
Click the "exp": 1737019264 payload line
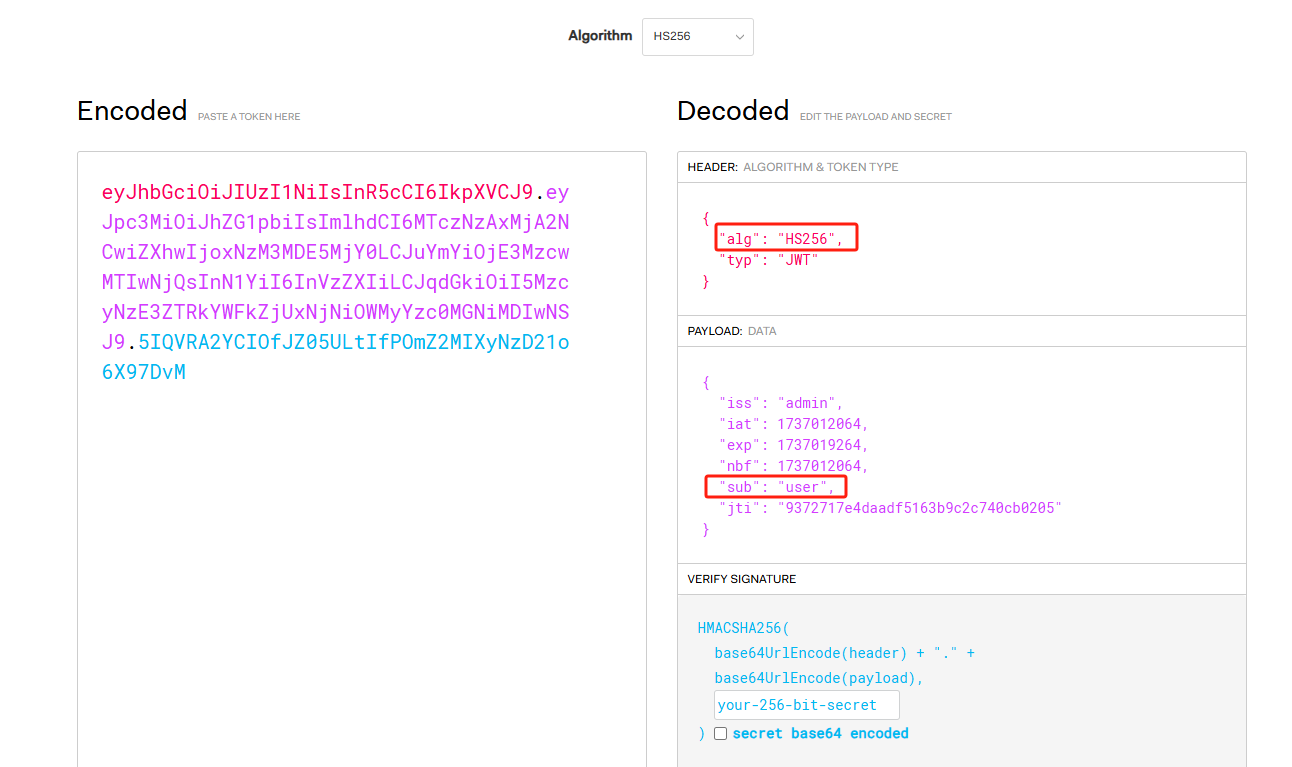(x=794, y=445)
